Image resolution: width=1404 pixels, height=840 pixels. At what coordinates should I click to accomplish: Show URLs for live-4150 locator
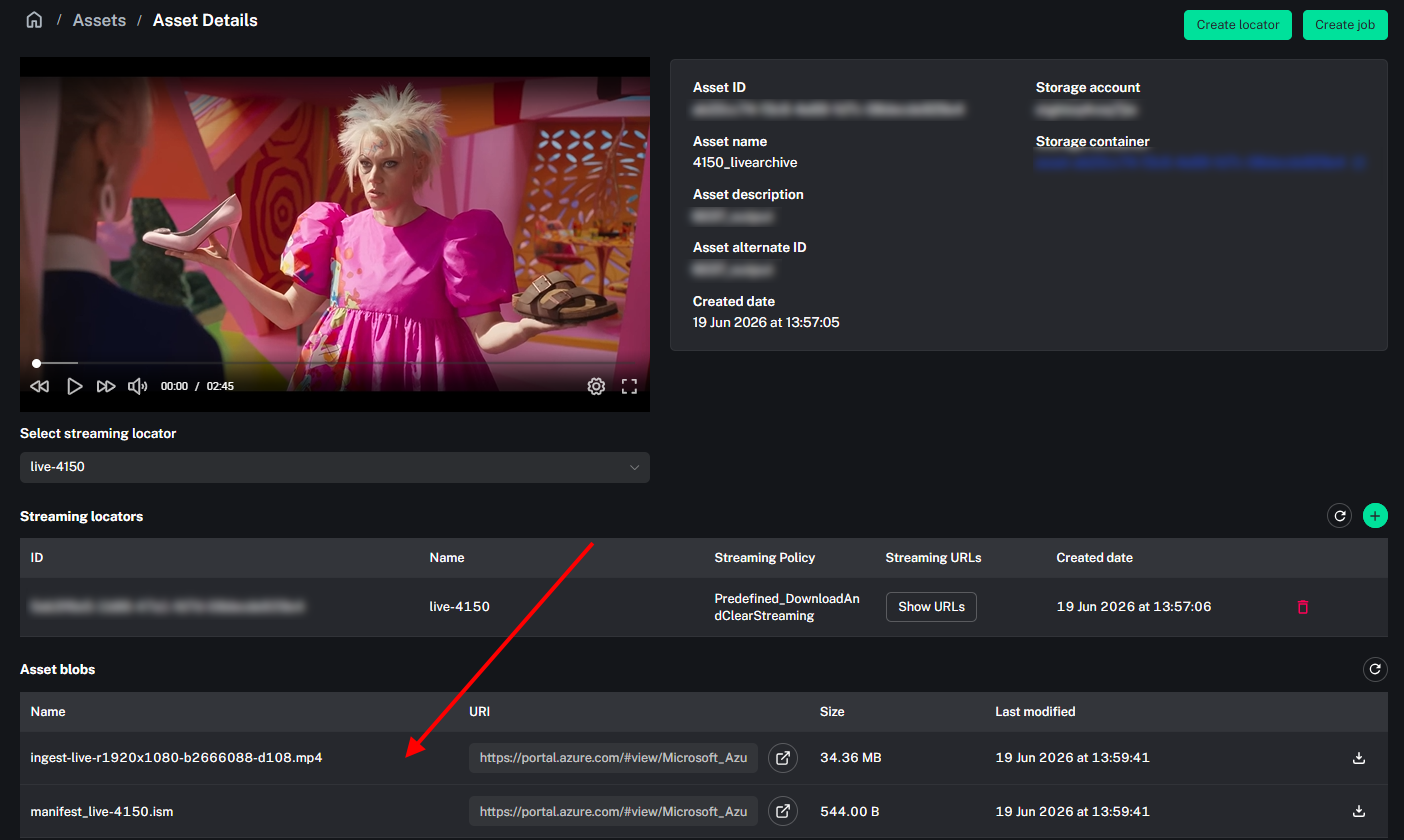click(x=931, y=607)
